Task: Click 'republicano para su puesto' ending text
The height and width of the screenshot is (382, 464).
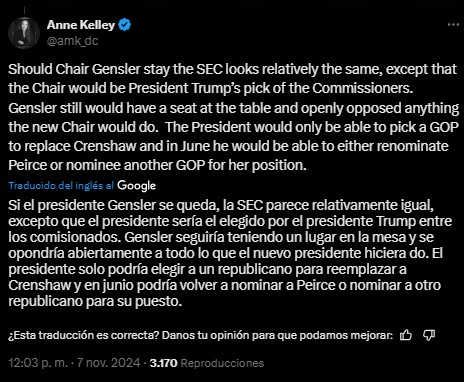Action: [x=95, y=301]
